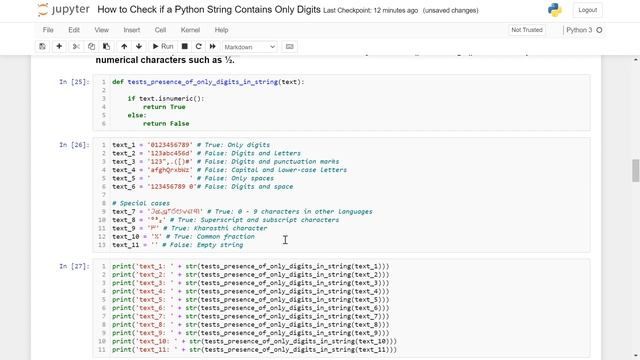Screen dimensions: 640x360
Task: Open the Insert menu
Action: point(131,30)
